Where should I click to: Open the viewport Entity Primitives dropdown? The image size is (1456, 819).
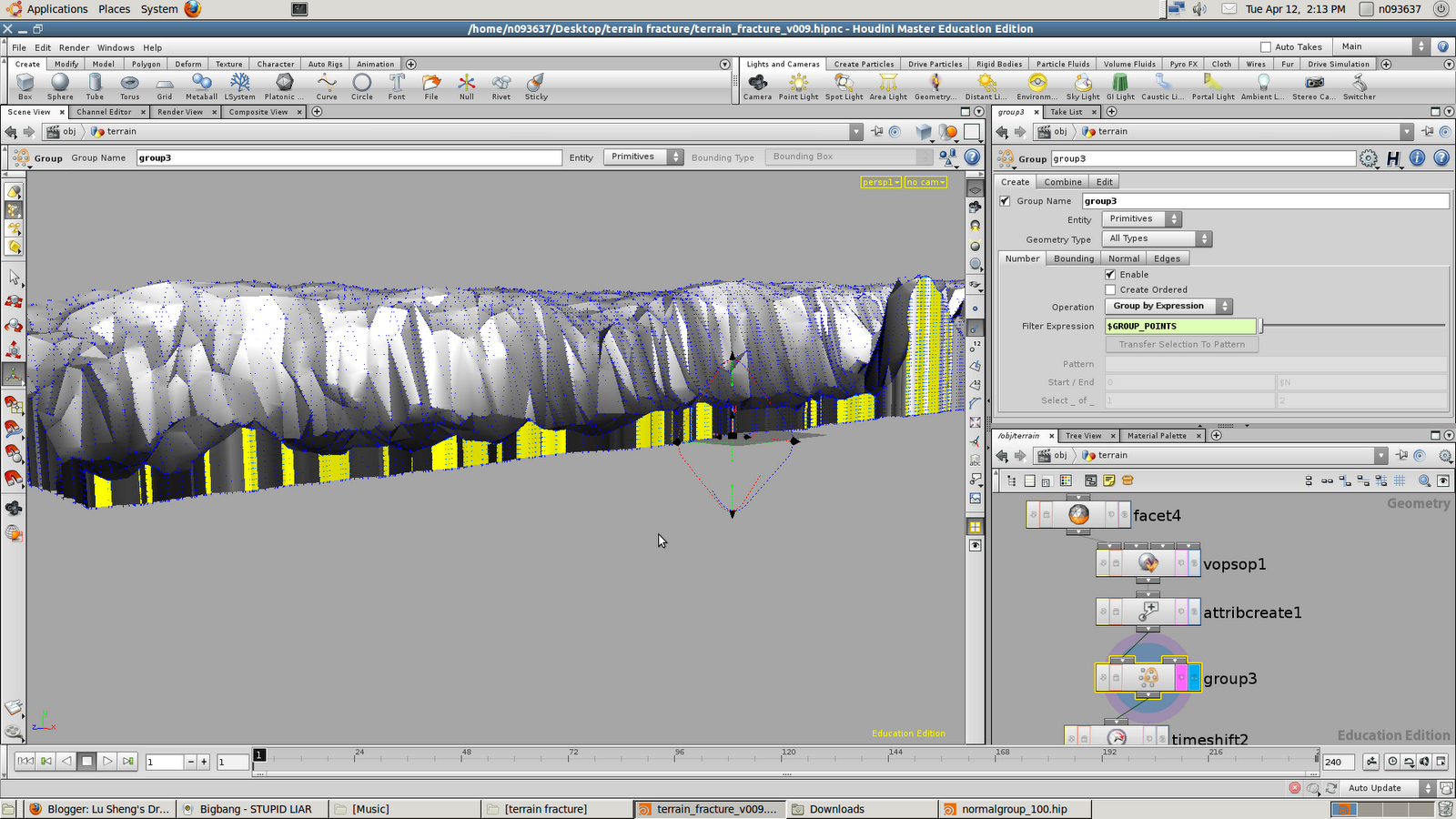pyautogui.click(x=643, y=157)
